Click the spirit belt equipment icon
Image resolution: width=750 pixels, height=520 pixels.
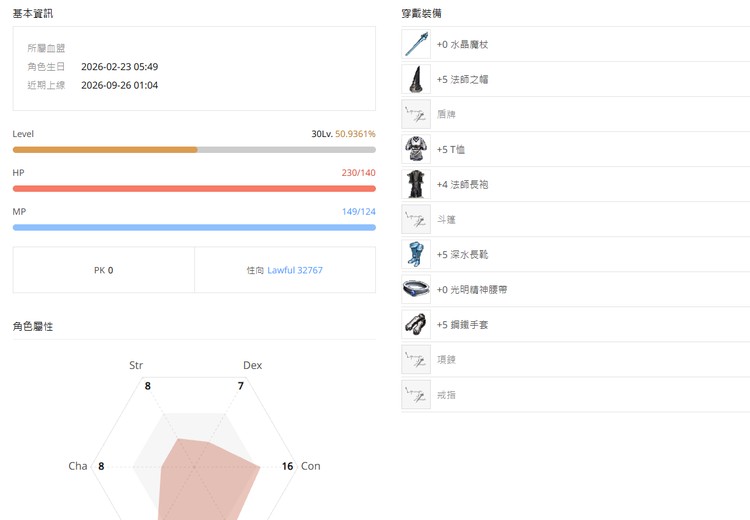416,289
